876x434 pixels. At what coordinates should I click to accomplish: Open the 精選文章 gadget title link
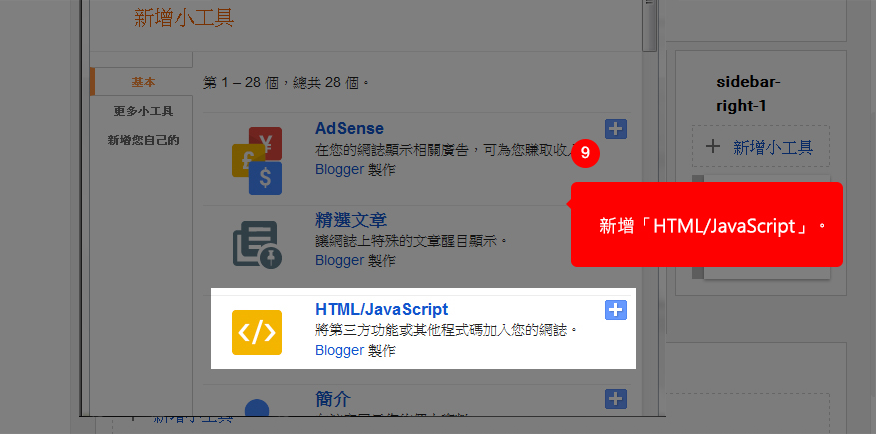tap(351, 220)
